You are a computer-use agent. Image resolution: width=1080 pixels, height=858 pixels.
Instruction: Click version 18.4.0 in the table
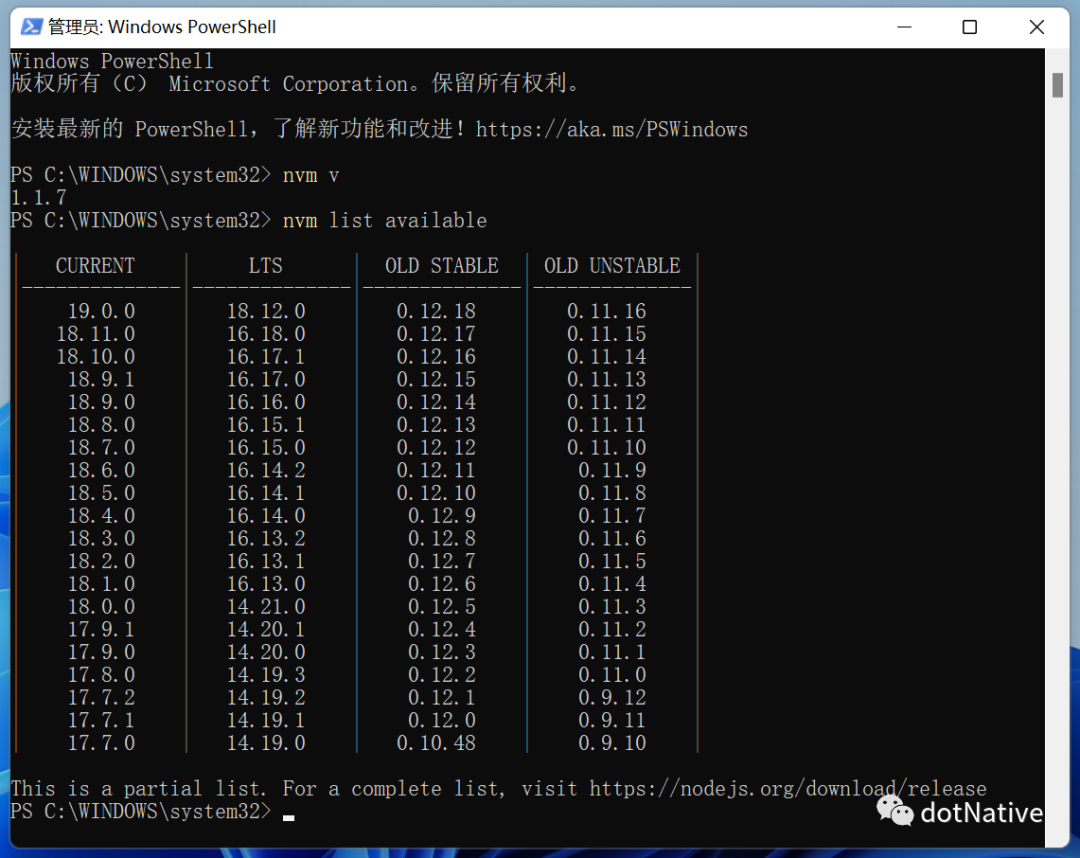101,516
